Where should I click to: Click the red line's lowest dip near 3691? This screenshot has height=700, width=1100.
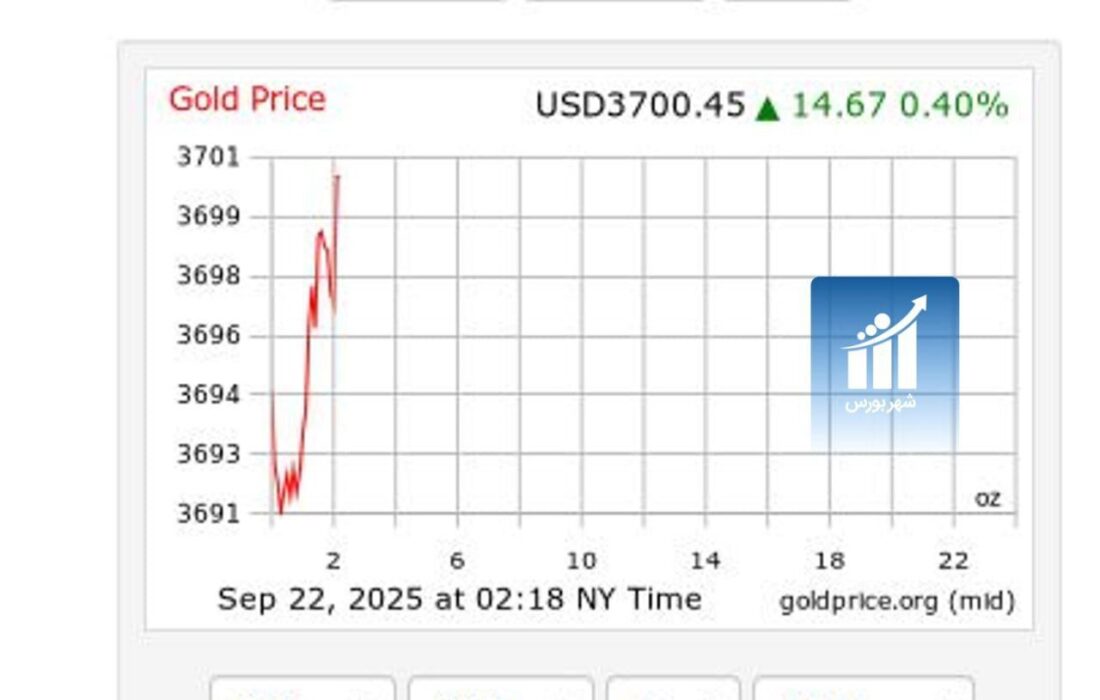click(x=280, y=512)
